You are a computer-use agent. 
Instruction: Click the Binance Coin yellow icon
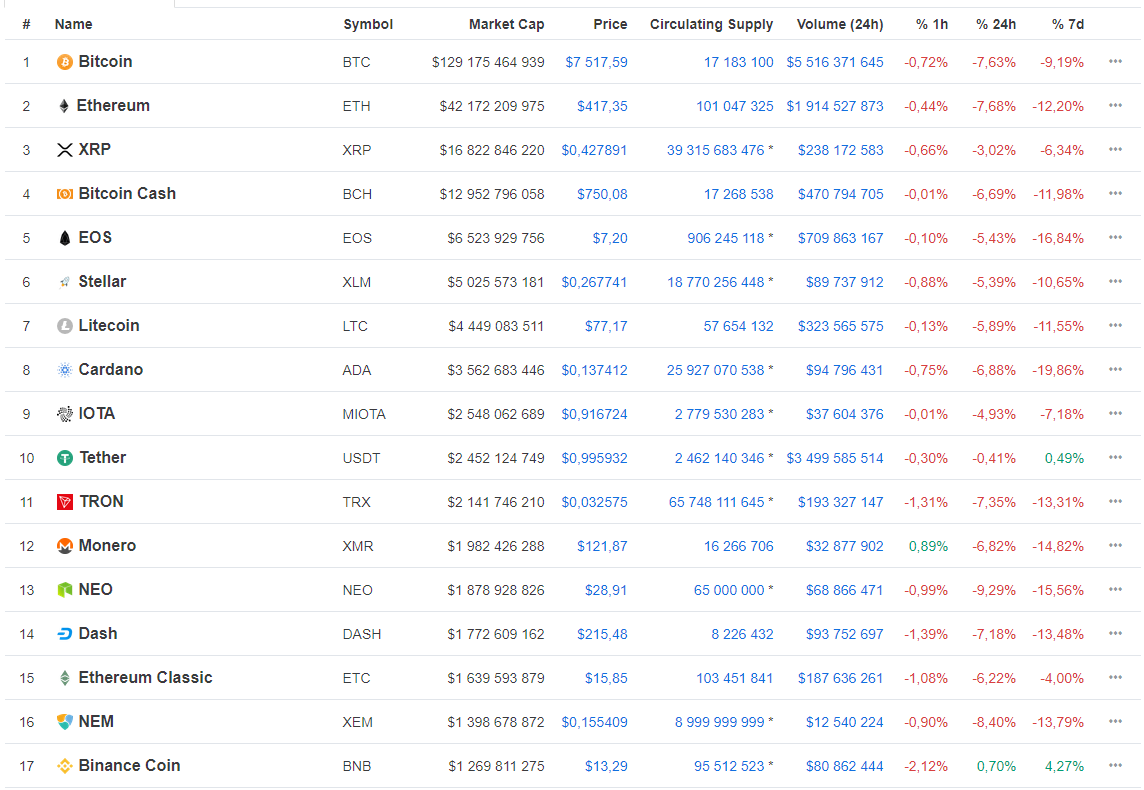65,766
